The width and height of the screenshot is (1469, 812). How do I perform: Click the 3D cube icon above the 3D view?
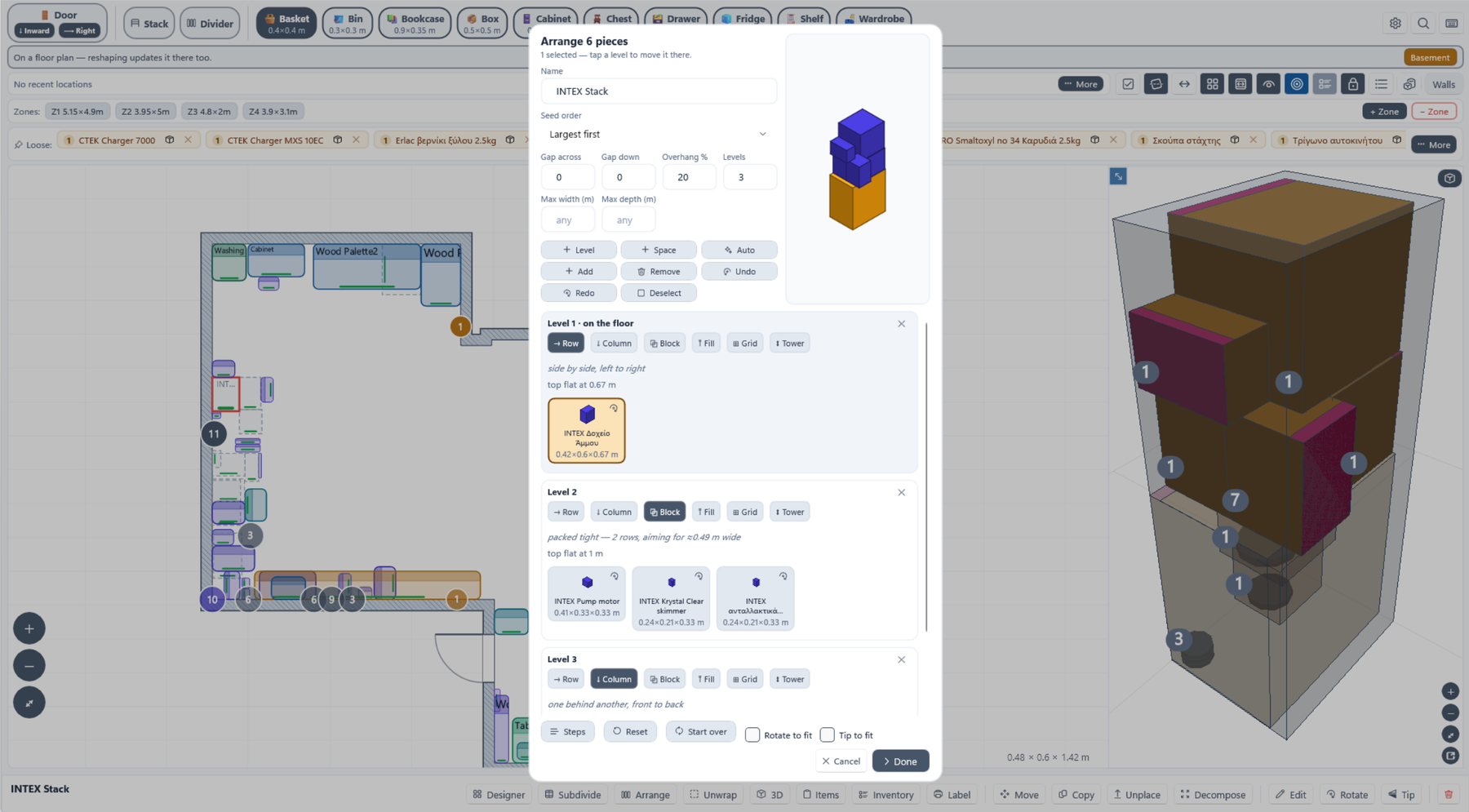[1449, 178]
